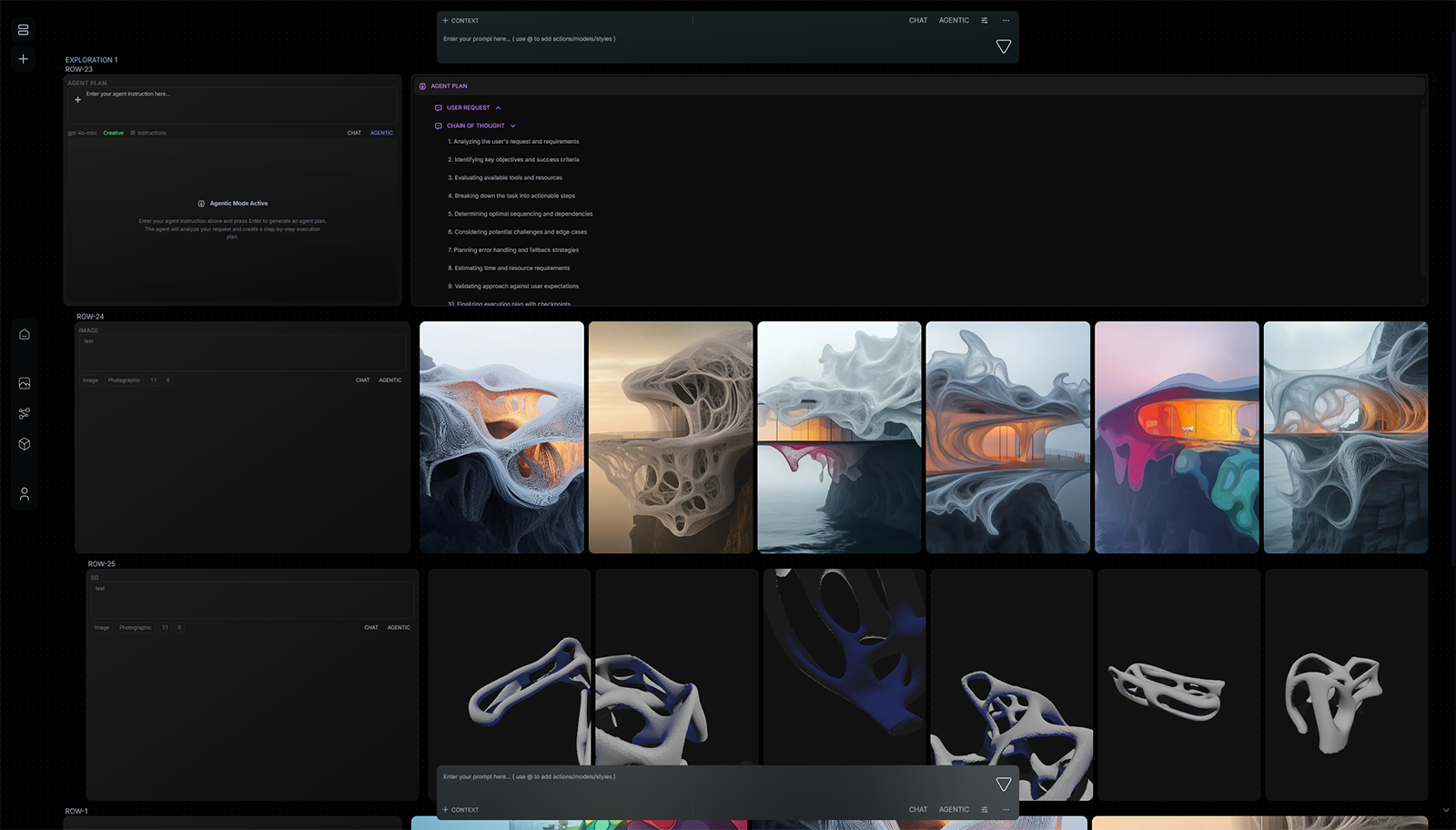The height and width of the screenshot is (830, 1456).
Task: Open the home icon in the sidebar
Action: coord(25,334)
